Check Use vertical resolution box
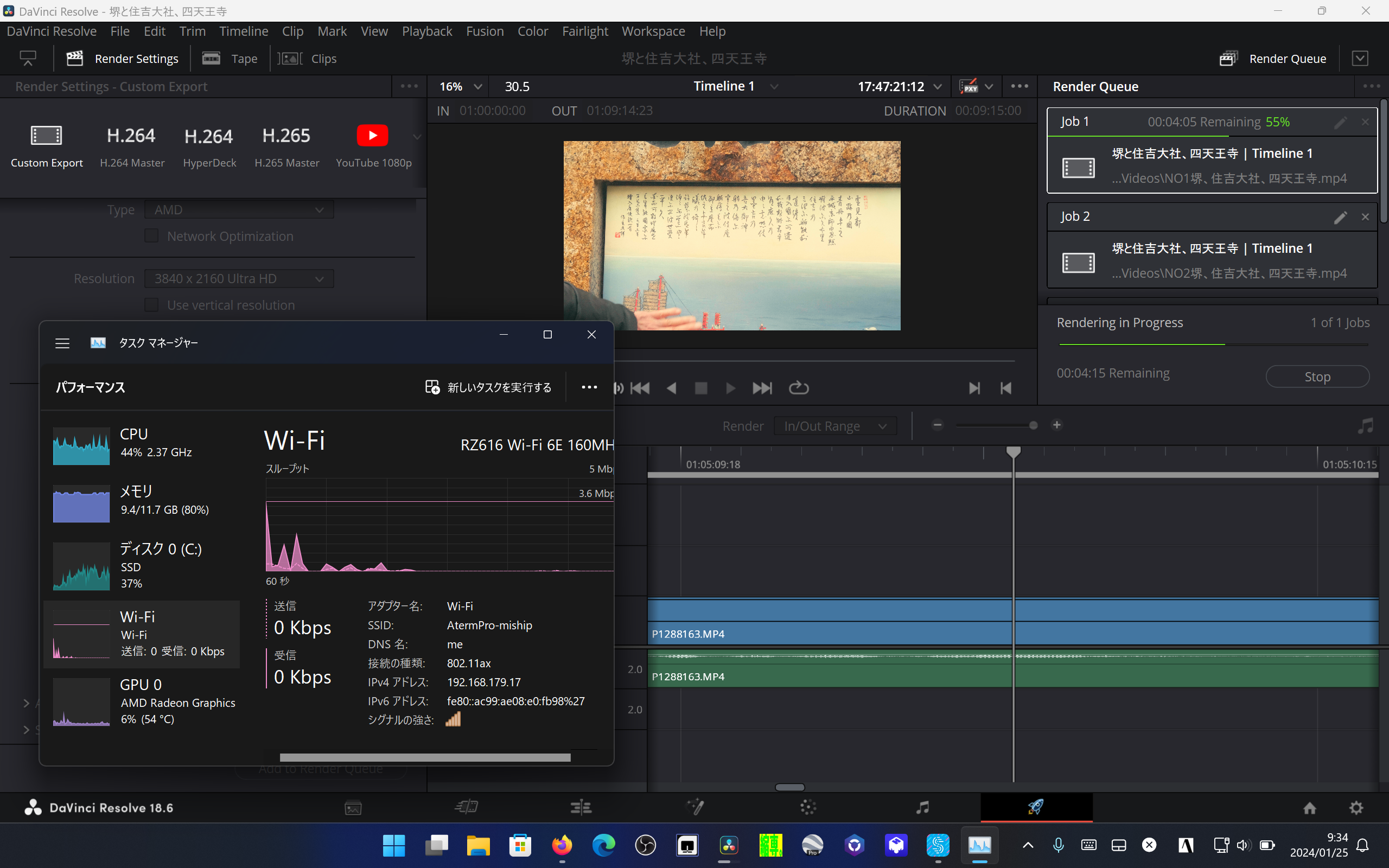This screenshot has width=1389, height=868. coord(151,305)
